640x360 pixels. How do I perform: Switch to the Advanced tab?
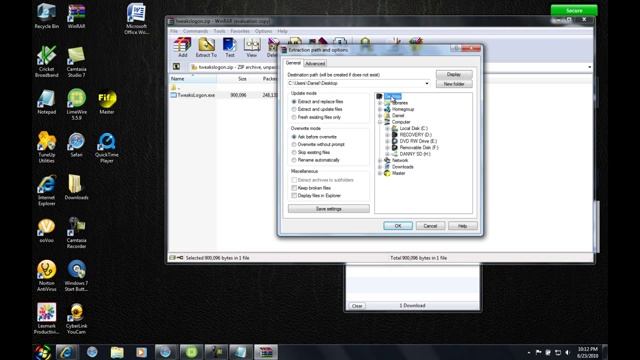[315, 63]
